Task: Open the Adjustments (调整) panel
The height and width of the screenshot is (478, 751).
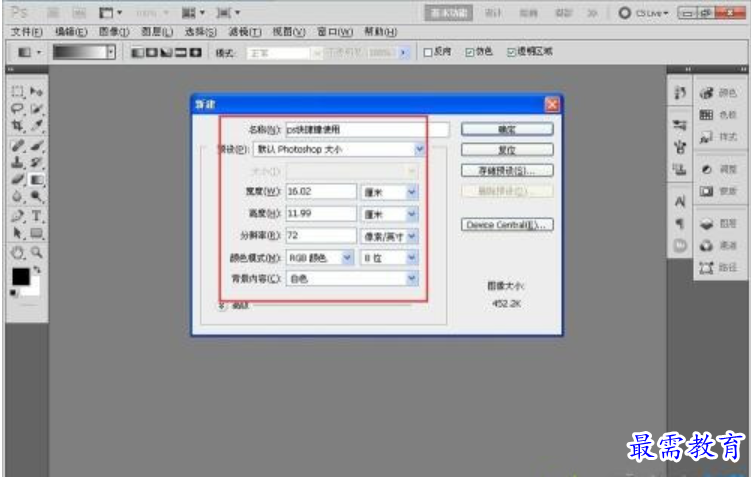Action: (718, 170)
